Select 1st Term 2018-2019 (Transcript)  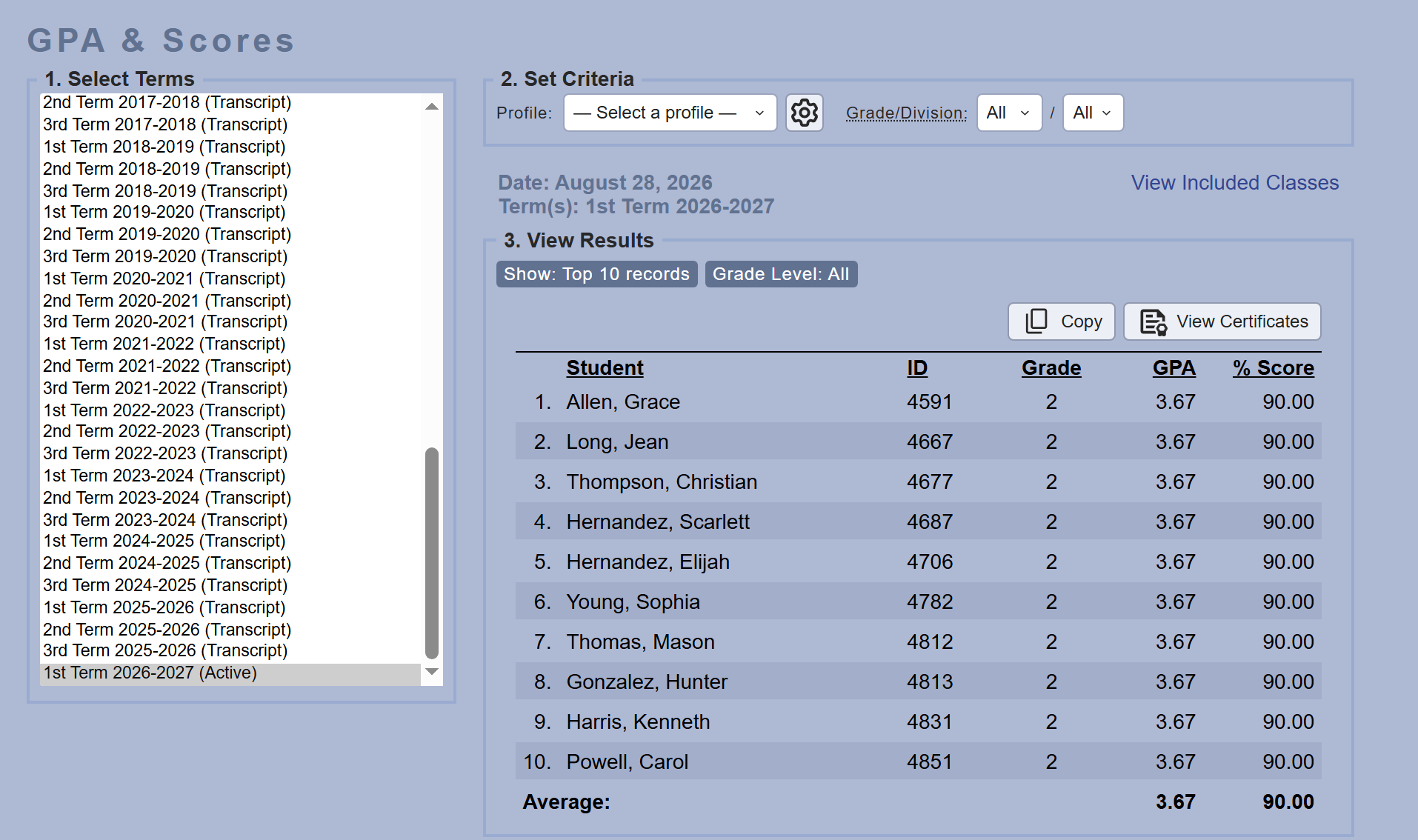(x=230, y=147)
